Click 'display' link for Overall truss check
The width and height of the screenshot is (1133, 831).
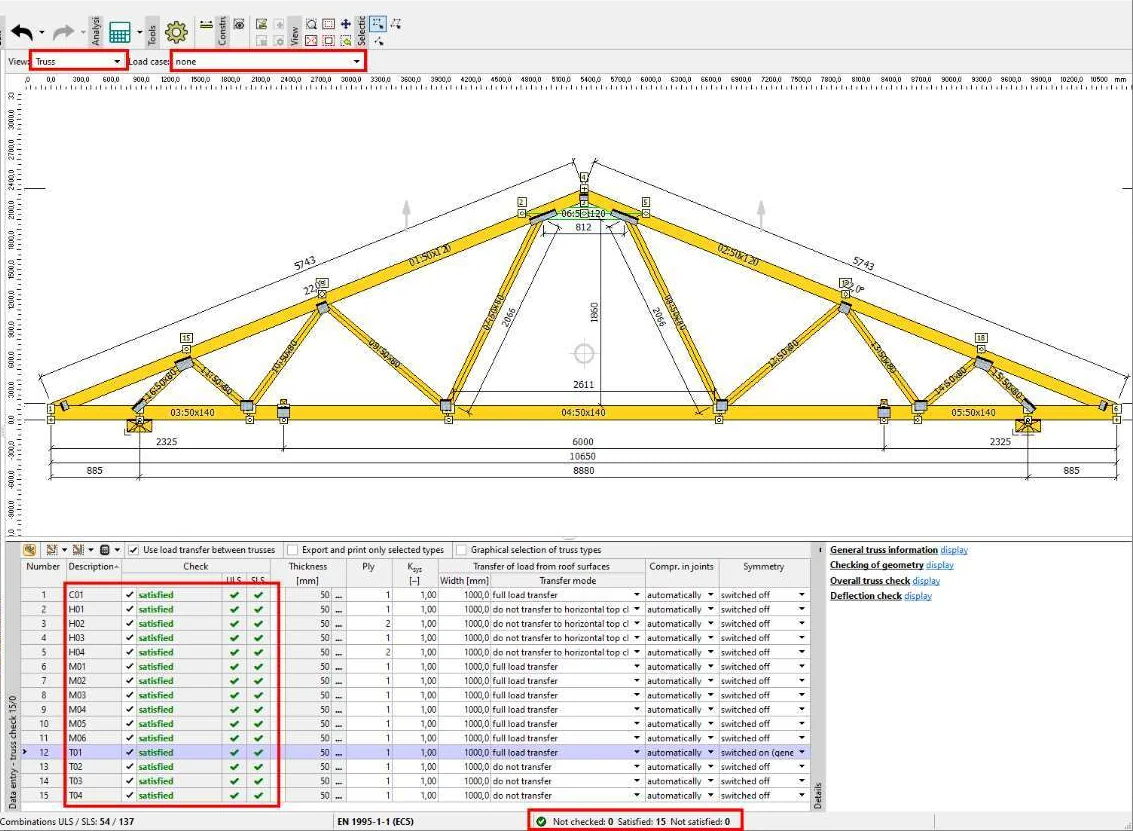tap(926, 581)
